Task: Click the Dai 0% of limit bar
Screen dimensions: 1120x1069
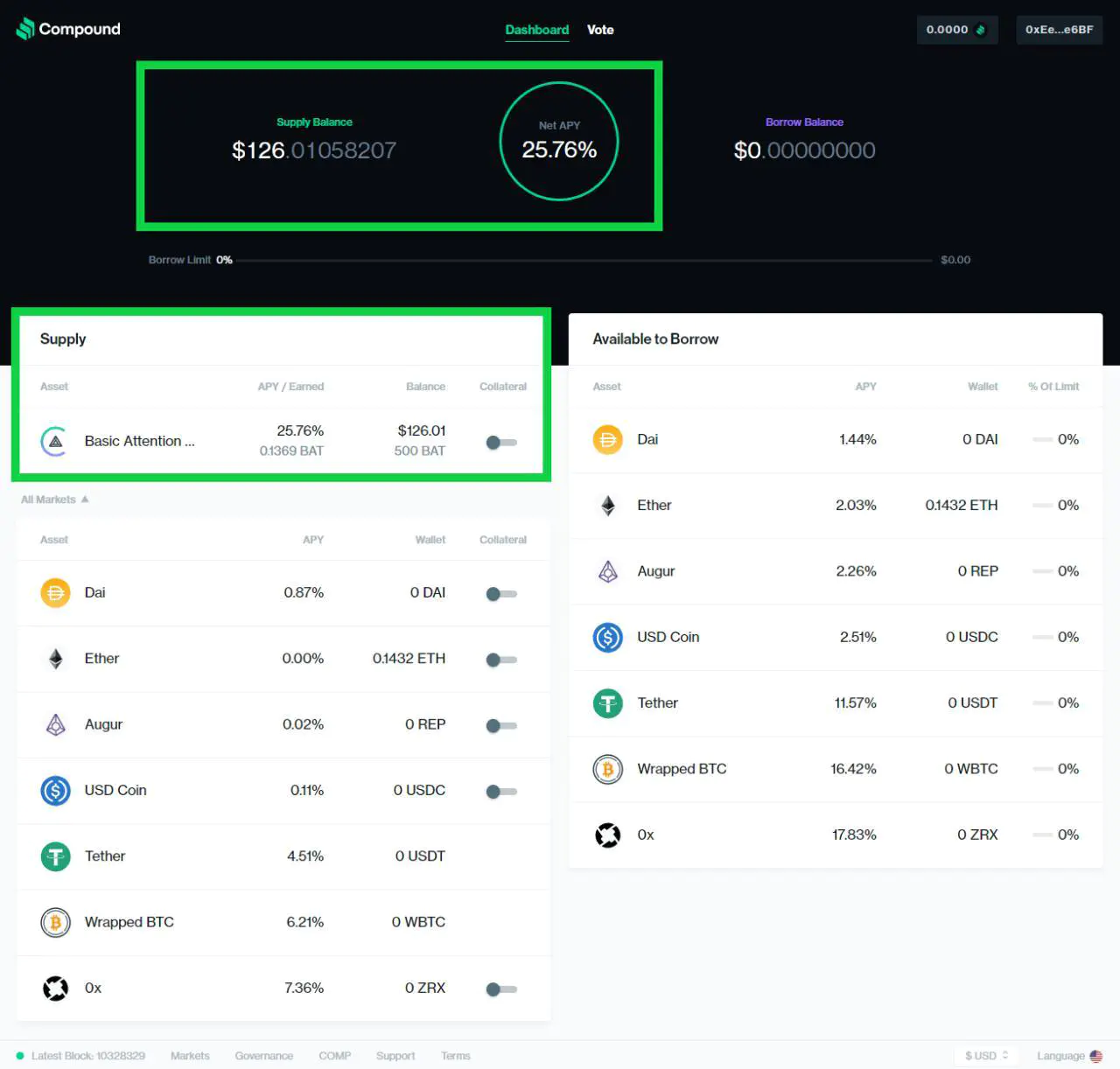Action: click(1042, 439)
